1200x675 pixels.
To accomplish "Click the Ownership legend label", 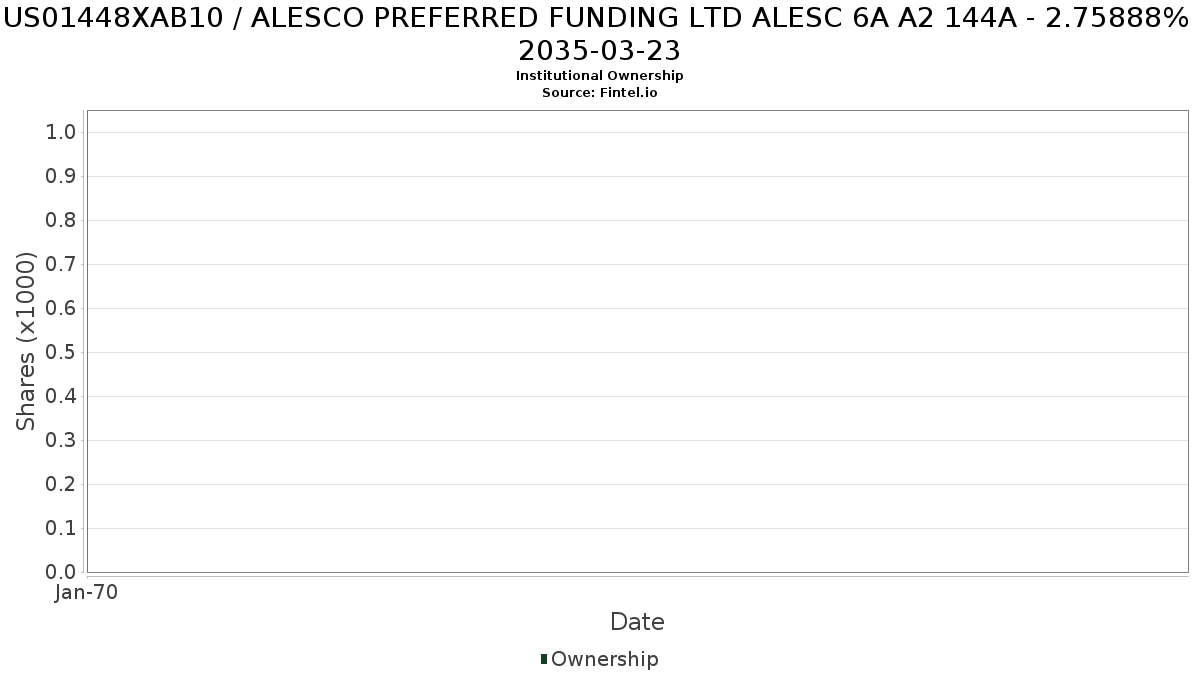I will coord(604,659).
